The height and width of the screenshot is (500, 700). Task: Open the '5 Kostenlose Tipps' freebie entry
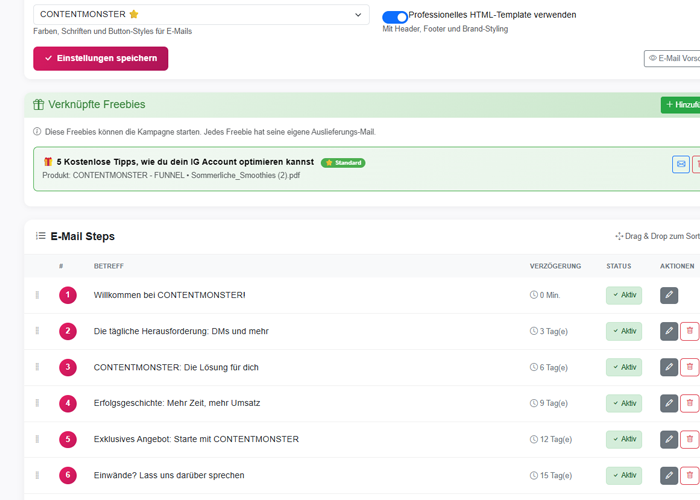(178, 162)
